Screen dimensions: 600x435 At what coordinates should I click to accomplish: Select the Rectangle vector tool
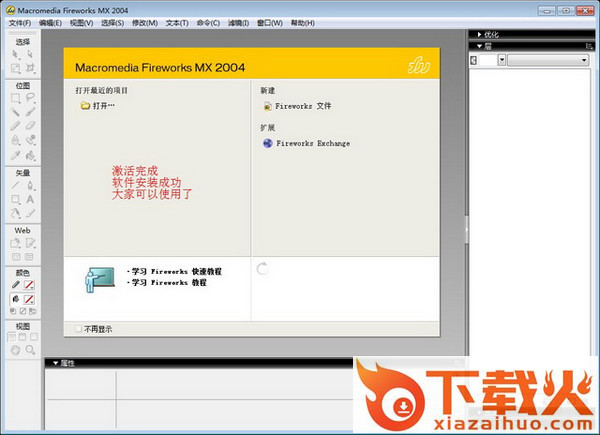[15, 199]
